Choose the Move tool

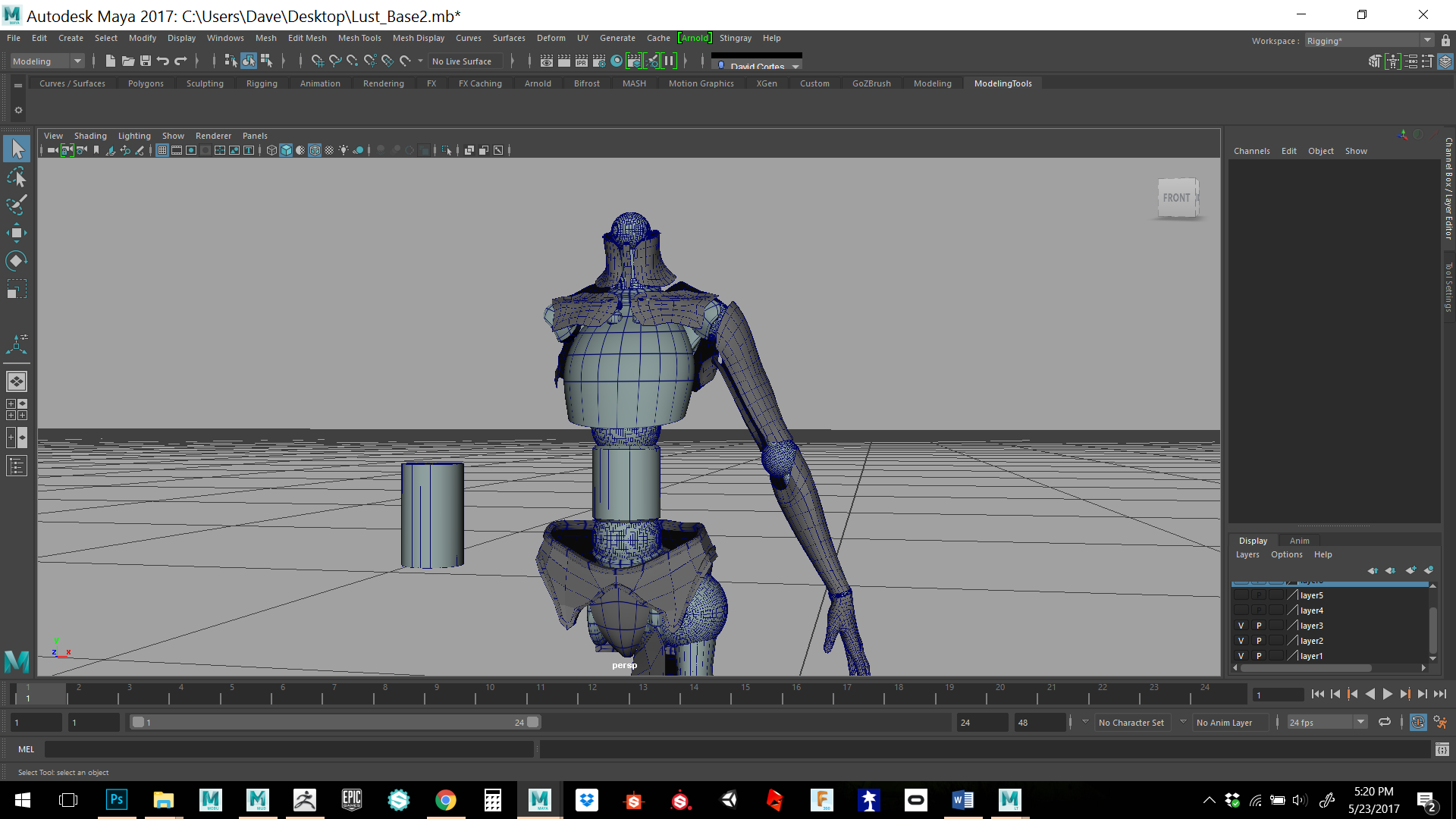17,233
